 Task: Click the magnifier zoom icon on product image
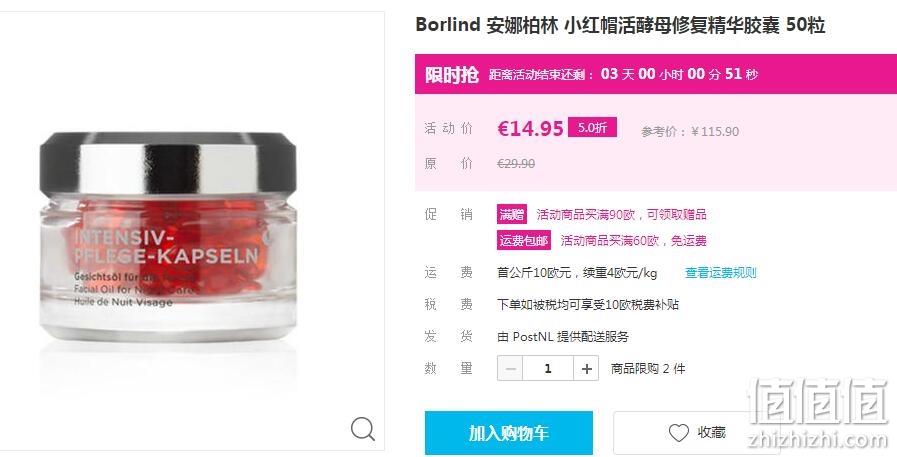pos(363,428)
